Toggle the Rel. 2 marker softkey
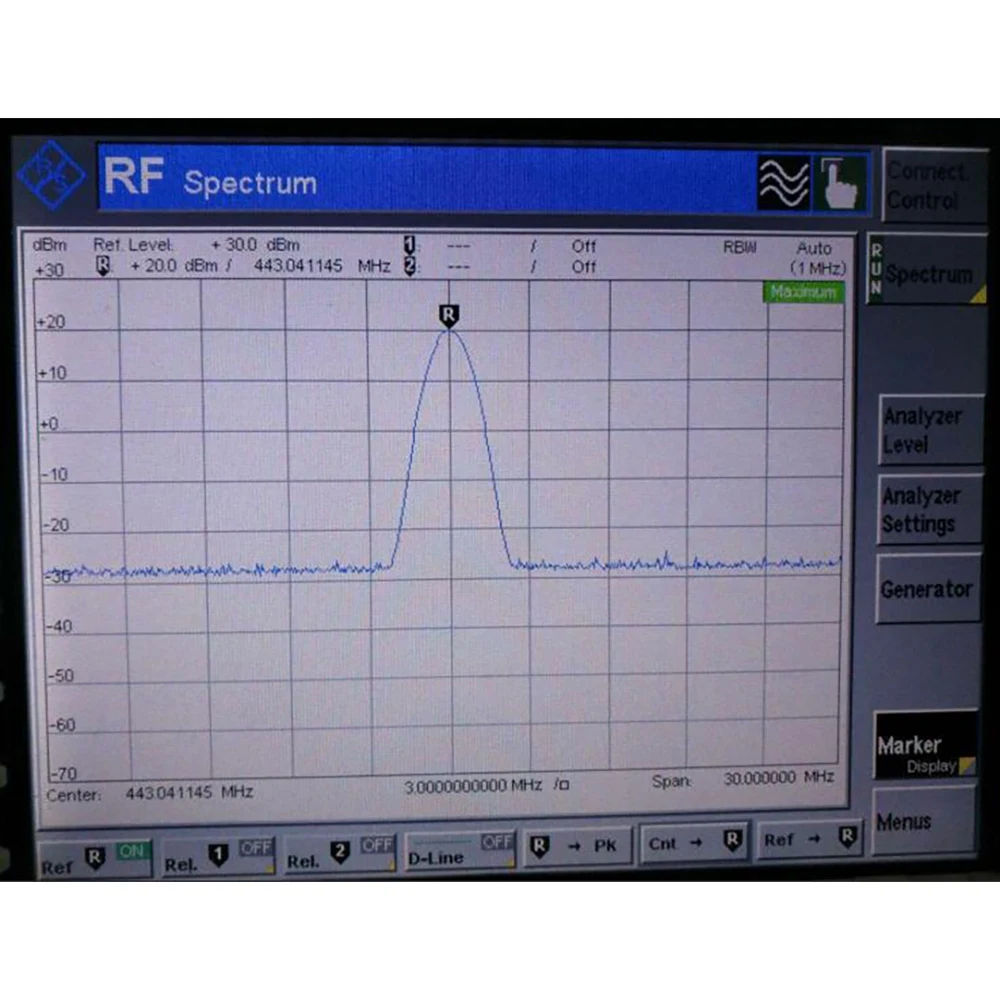 coord(339,853)
